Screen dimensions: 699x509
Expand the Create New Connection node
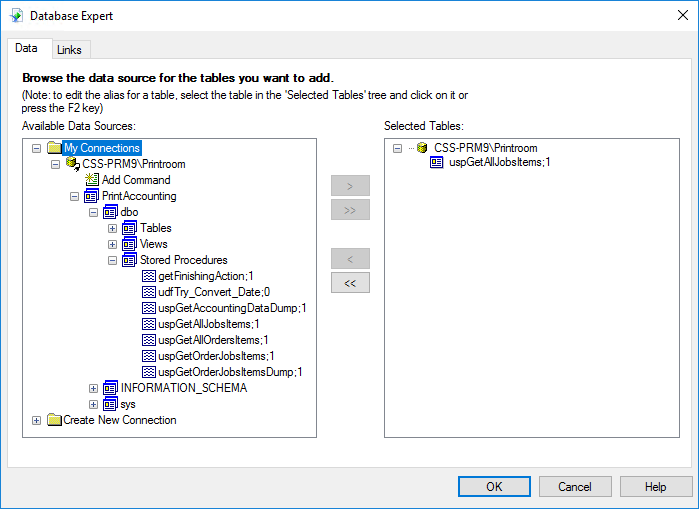37,420
